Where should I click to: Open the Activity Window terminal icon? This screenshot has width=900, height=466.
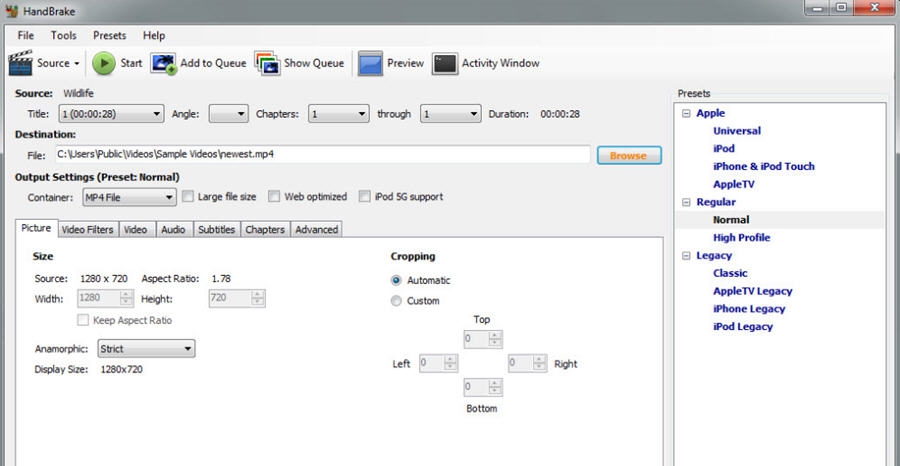445,63
